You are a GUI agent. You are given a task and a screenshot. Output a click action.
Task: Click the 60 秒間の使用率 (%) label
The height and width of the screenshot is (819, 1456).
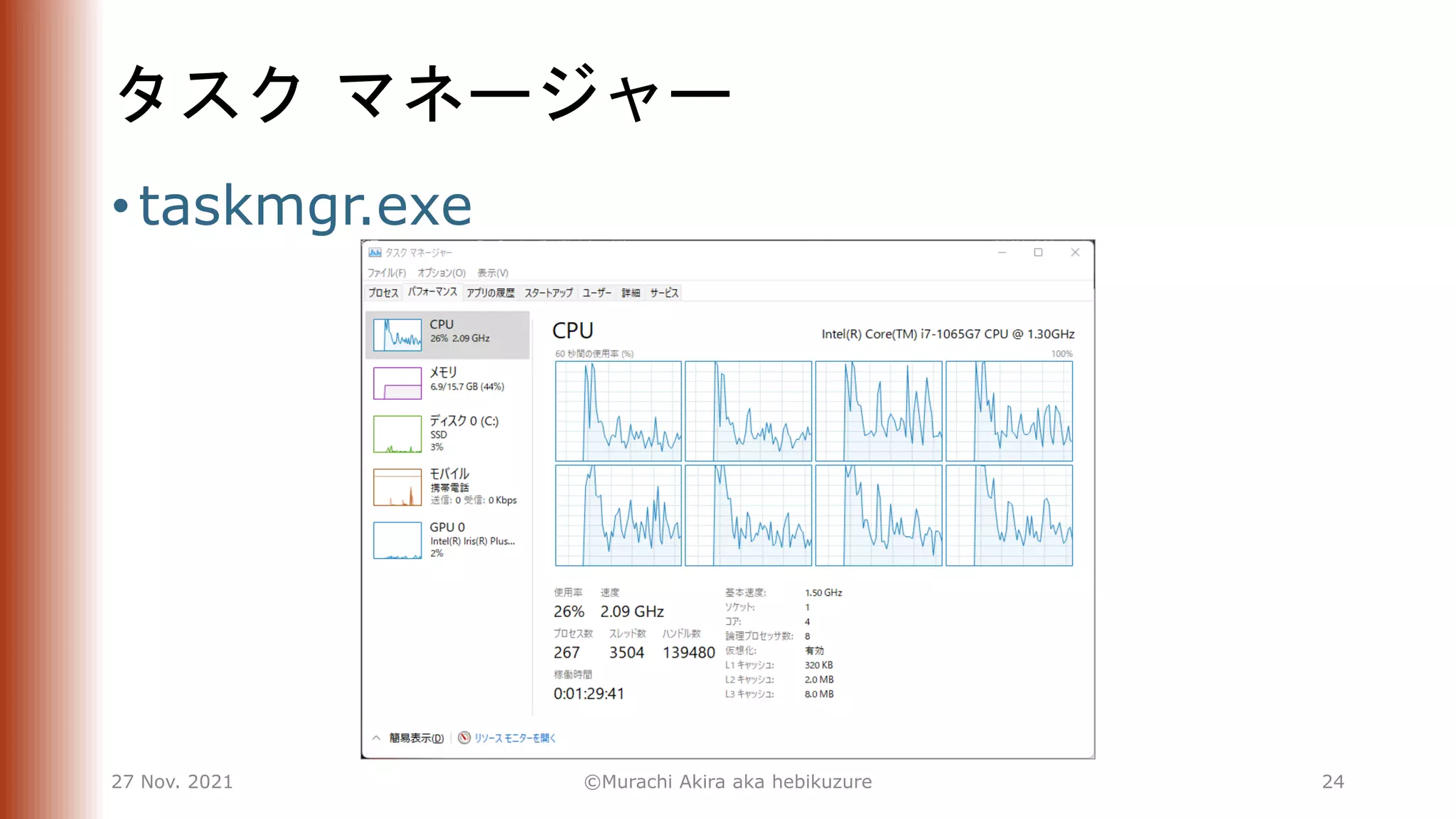(x=594, y=353)
